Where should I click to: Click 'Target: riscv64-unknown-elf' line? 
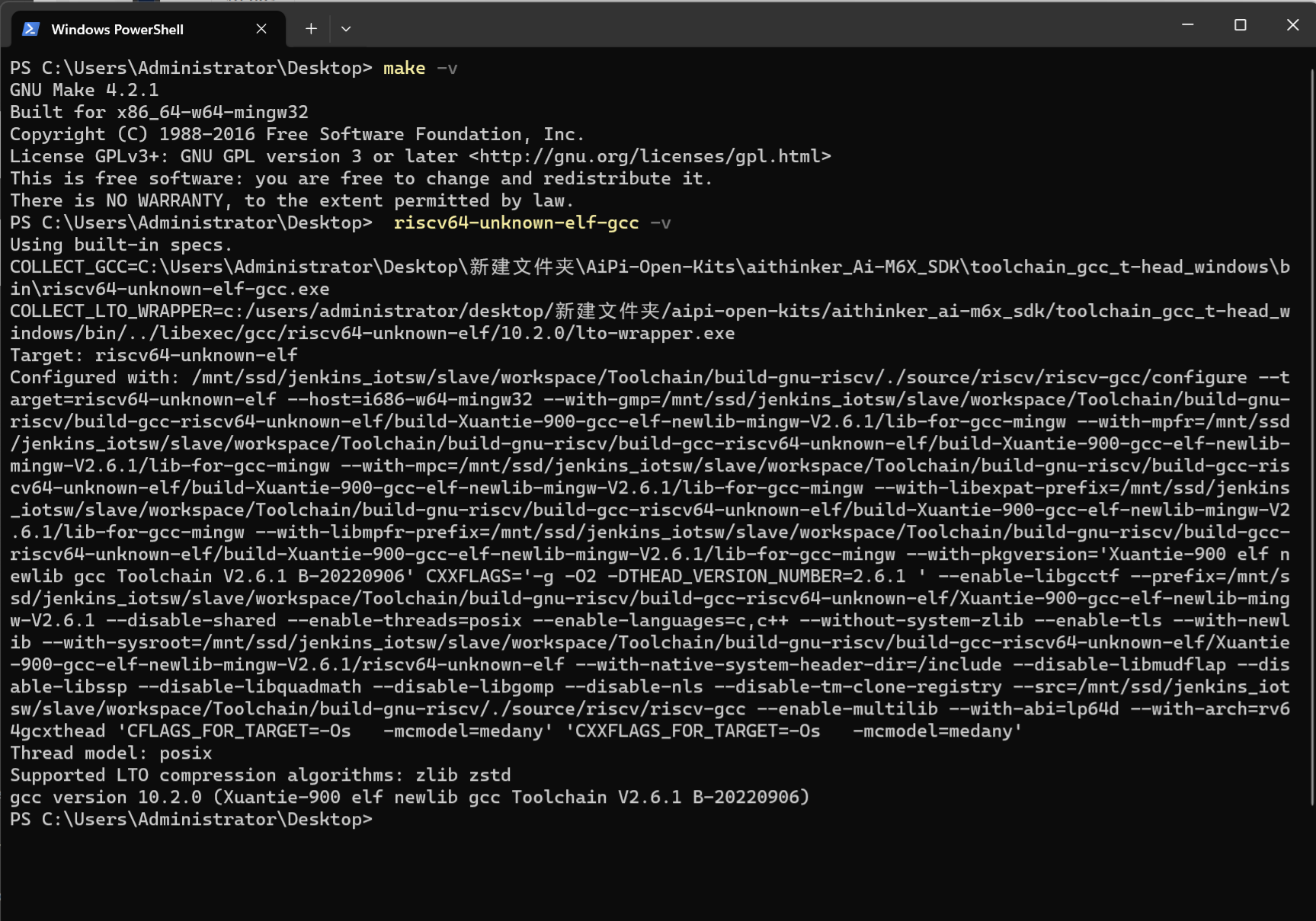click(x=154, y=356)
